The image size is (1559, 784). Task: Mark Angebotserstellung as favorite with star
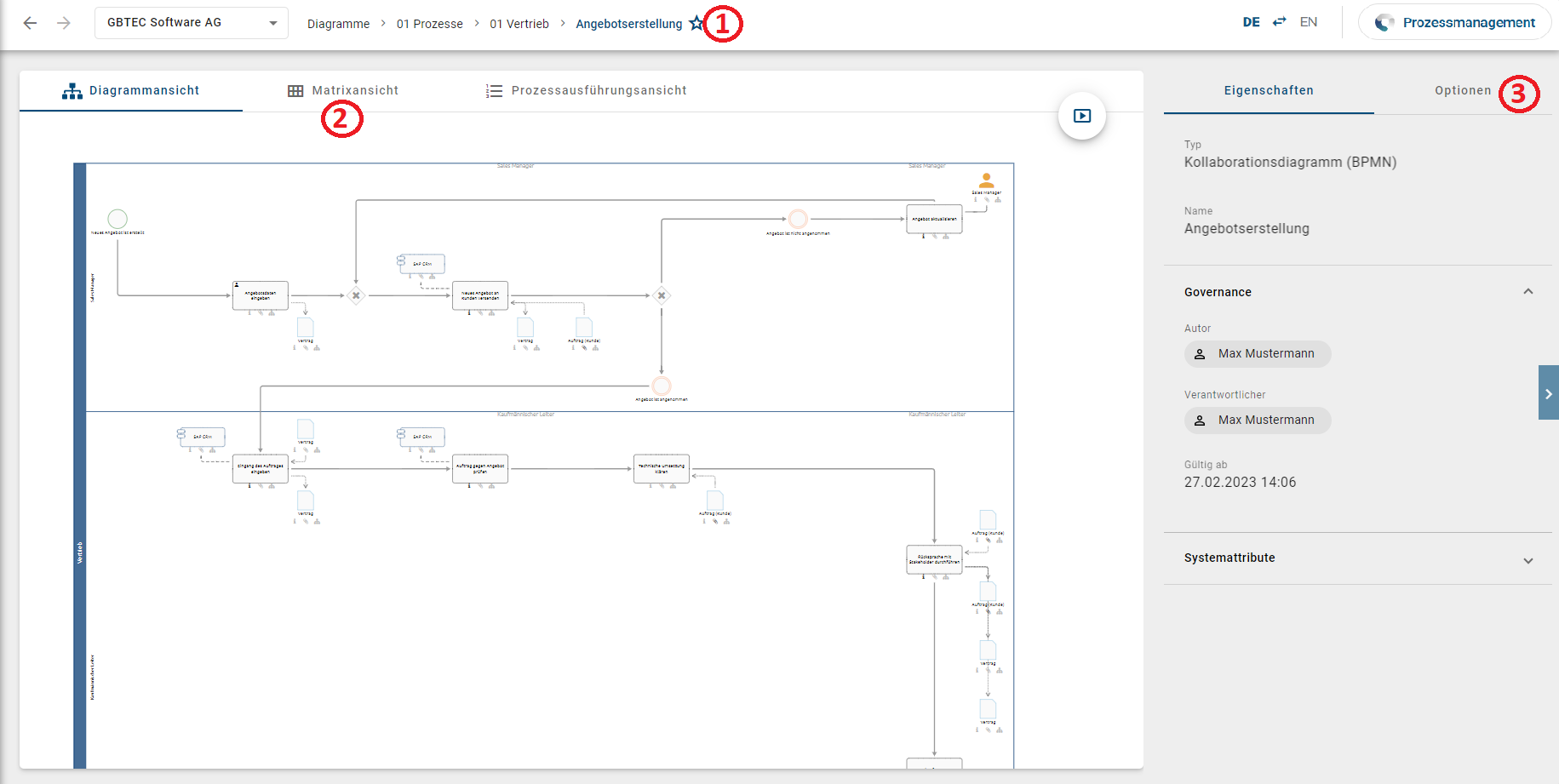coord(696,23)
